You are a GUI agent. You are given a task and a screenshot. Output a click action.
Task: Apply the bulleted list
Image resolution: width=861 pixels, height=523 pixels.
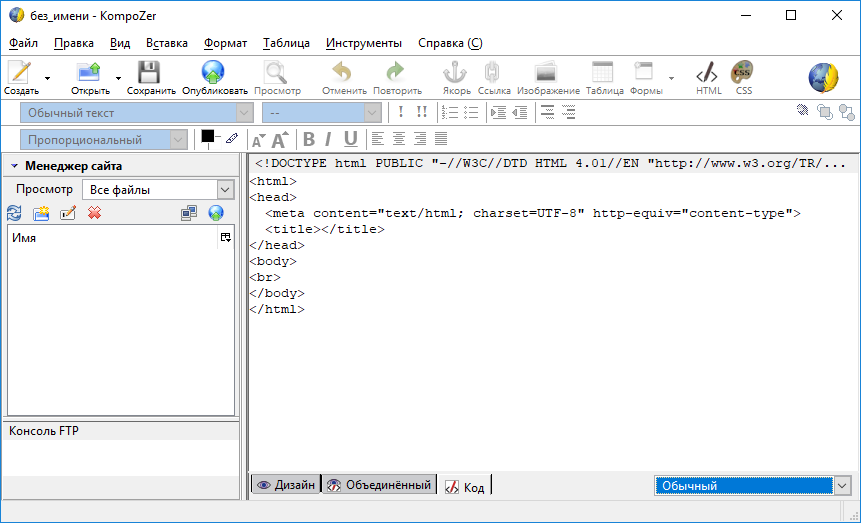(x=471, y=113)
